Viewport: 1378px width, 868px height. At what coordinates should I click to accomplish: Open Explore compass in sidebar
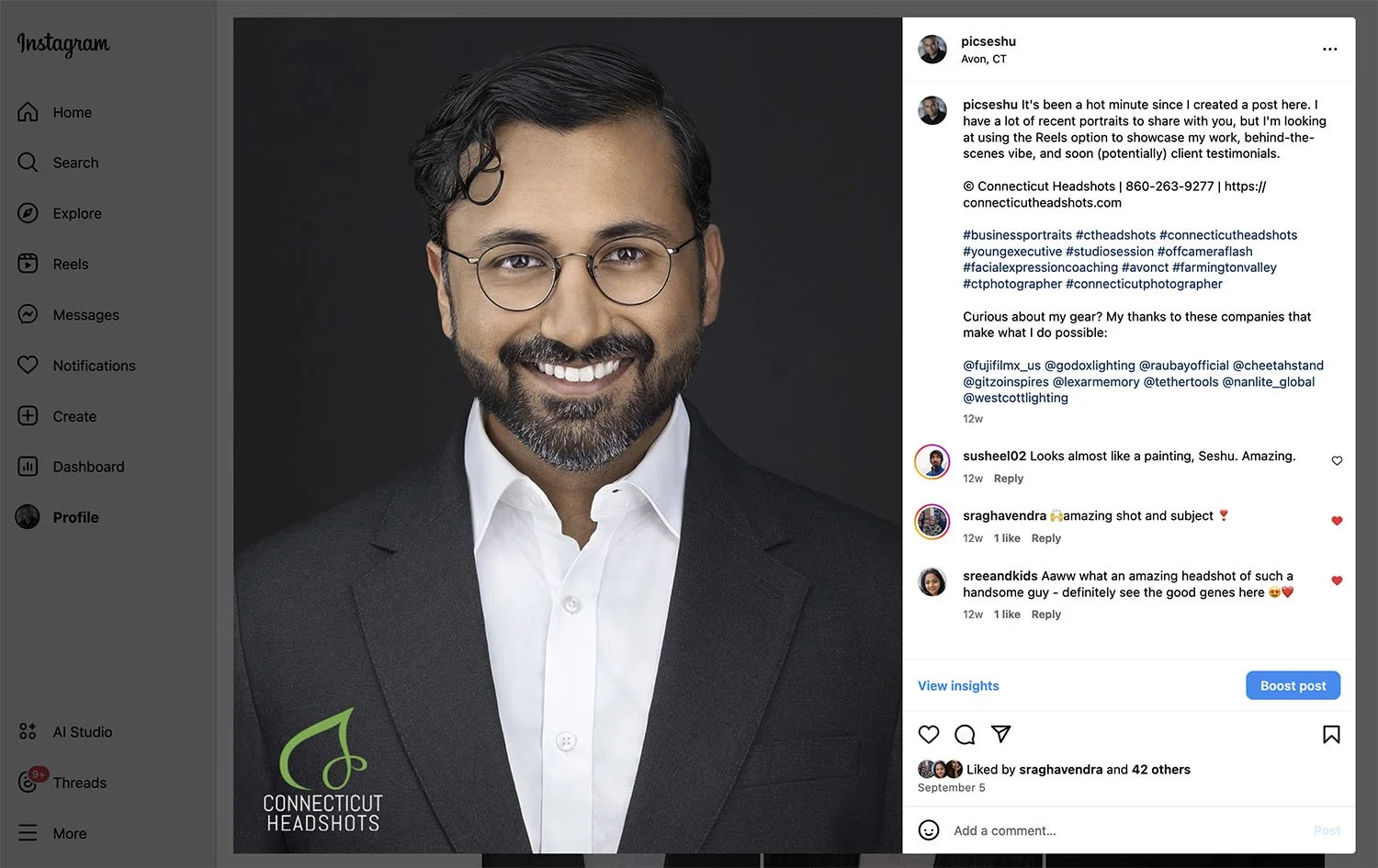pos(28,213)
